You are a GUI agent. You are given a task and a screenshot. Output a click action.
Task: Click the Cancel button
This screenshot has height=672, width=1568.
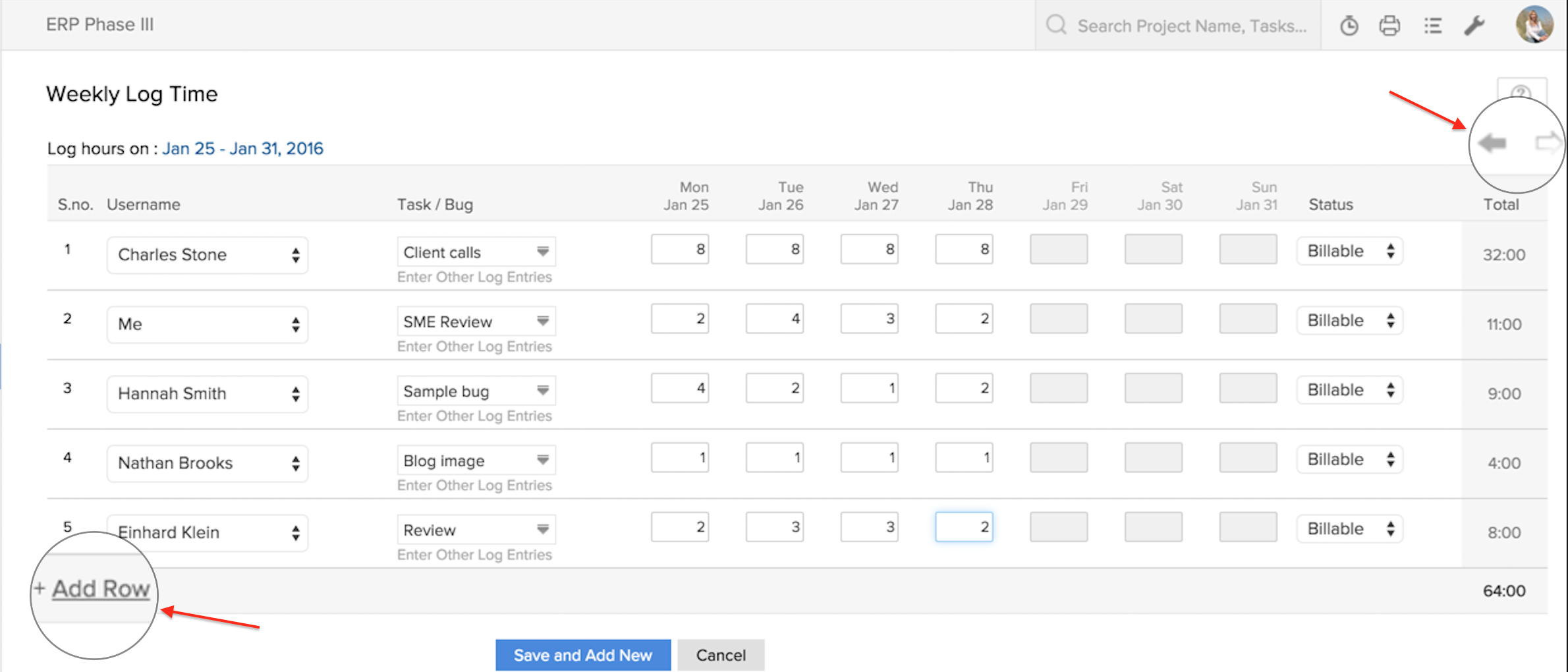pos(721,655)
